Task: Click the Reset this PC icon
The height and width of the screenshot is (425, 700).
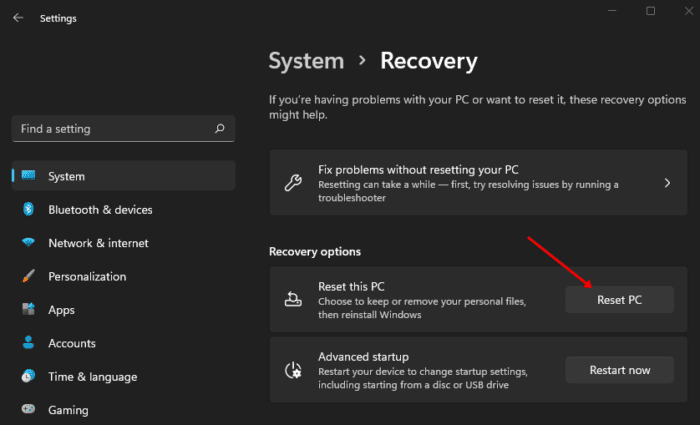Action: 293,300
